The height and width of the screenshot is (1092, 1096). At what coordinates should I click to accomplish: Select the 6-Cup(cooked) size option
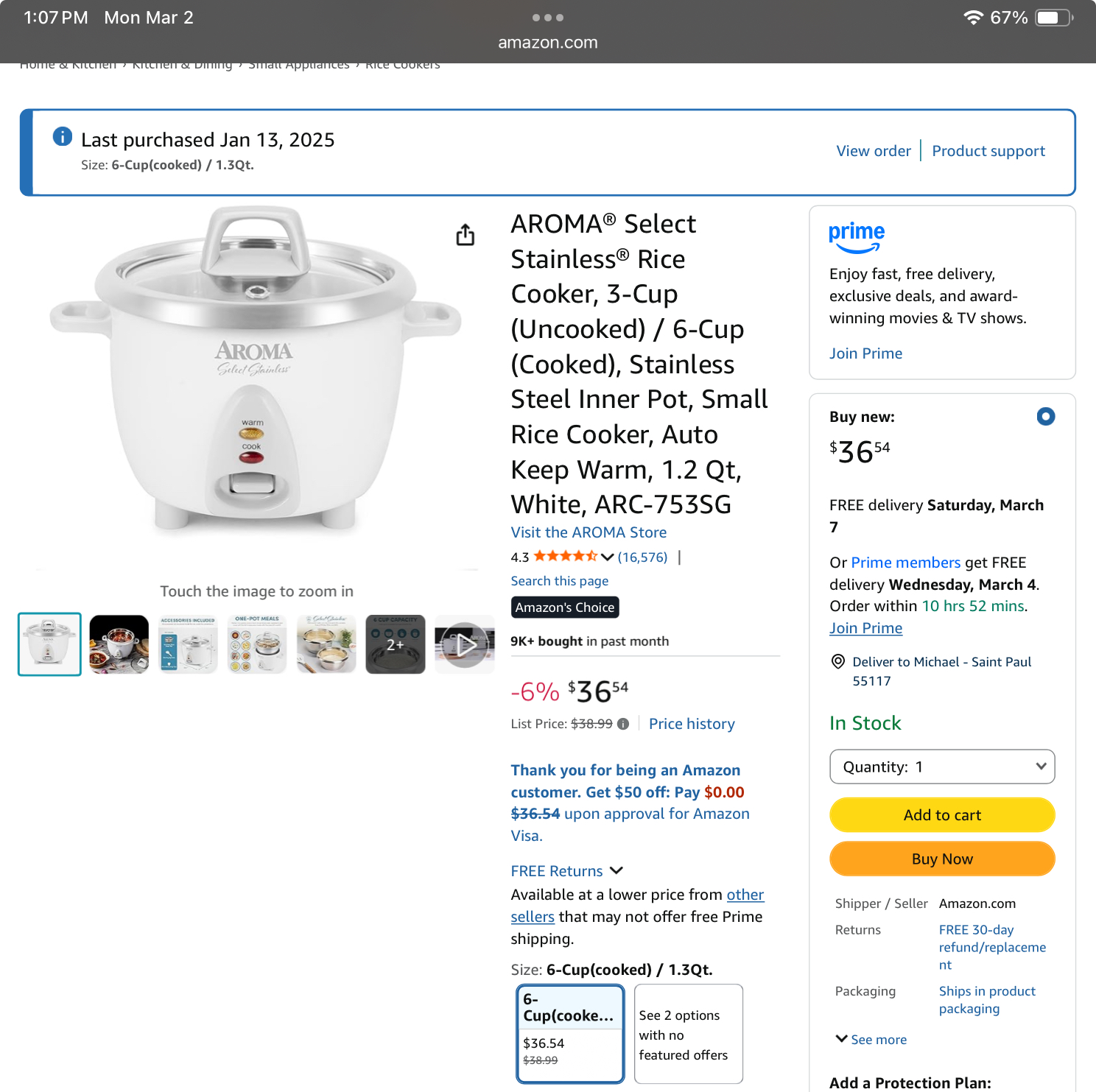570,1034
